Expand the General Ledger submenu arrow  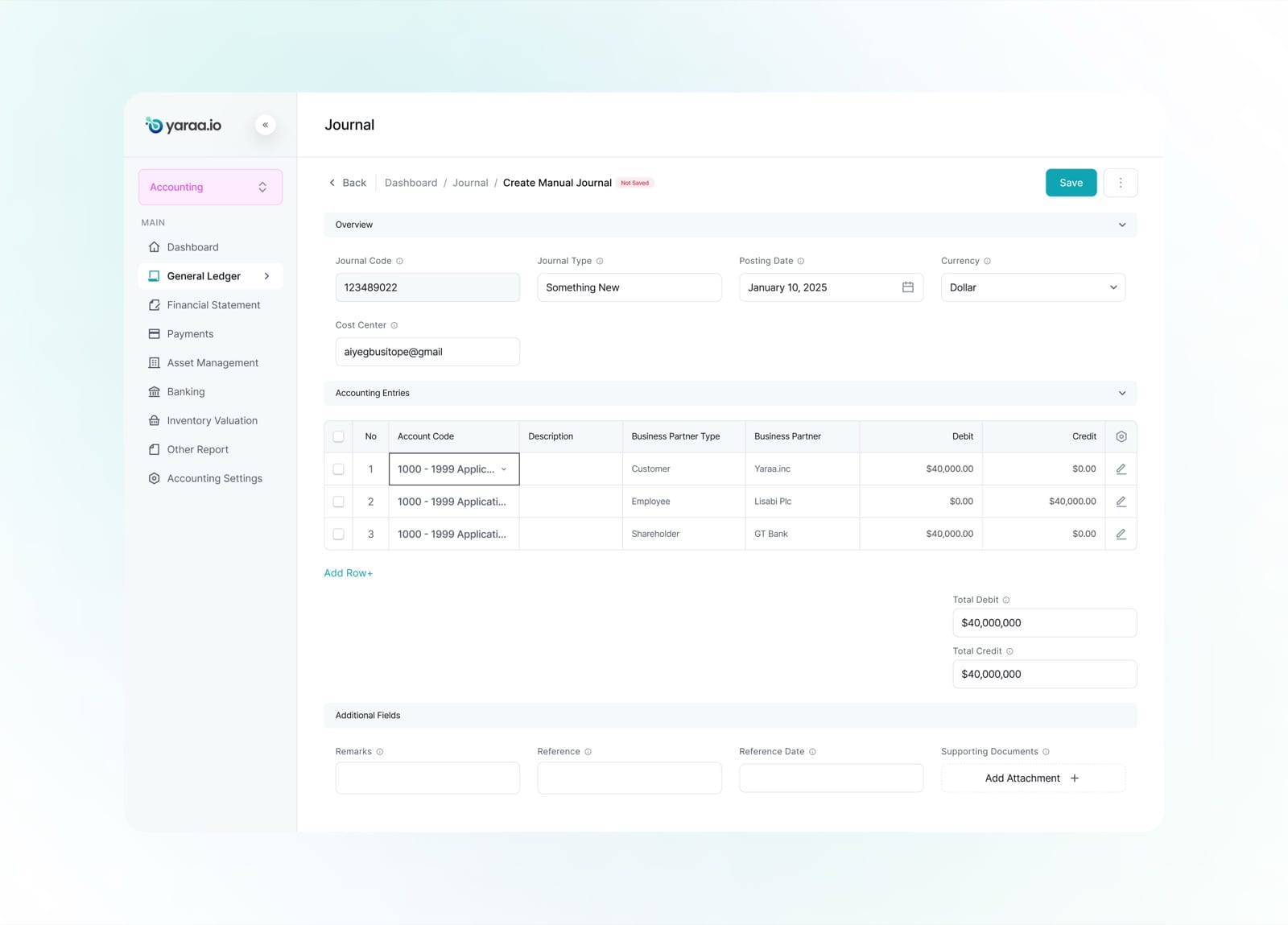click(x=266, y=276)
